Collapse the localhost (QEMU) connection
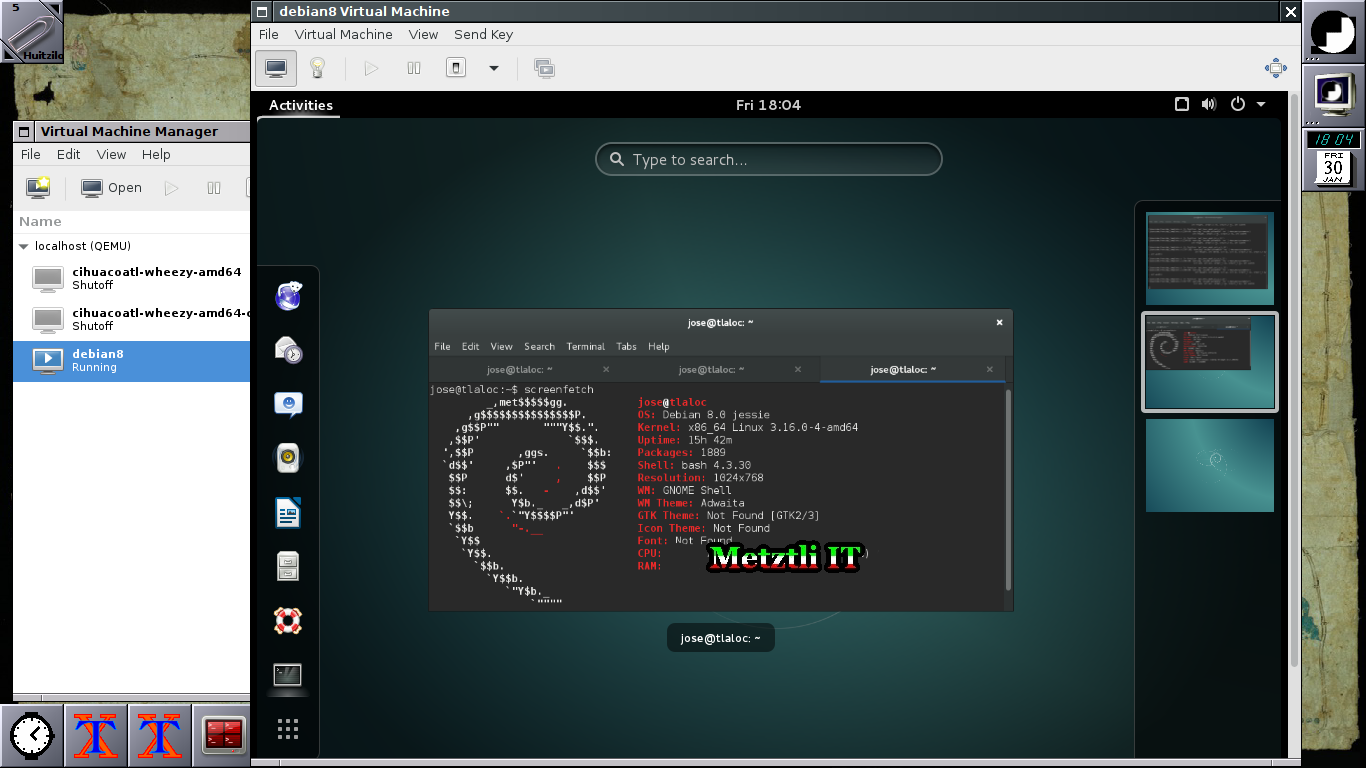Viewport: 1366px width, 768px height. pyautogui.click(x=23, y=246)
